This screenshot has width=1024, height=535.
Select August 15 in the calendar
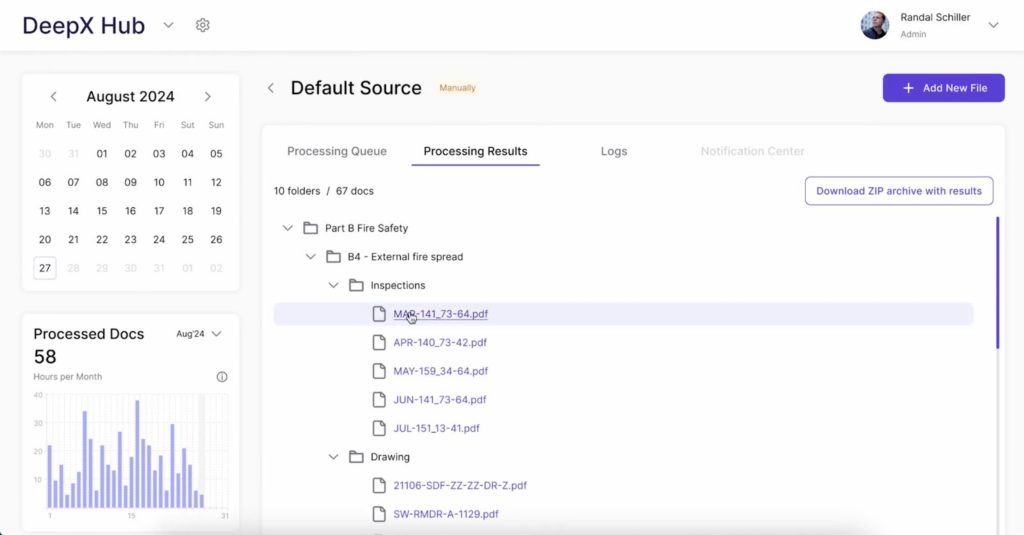[x=102, y=211]
